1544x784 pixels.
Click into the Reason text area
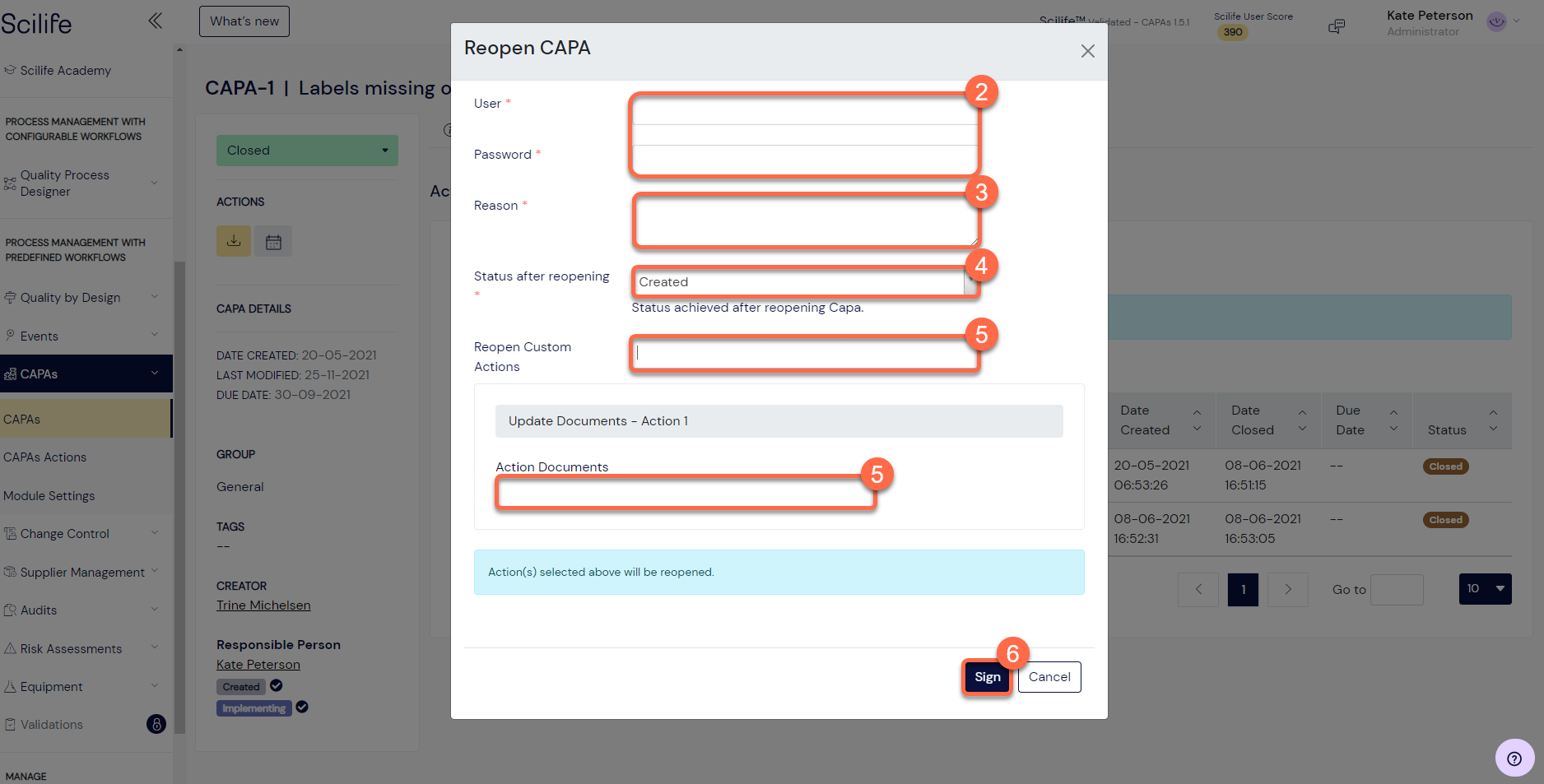click(x=807, y=220)
